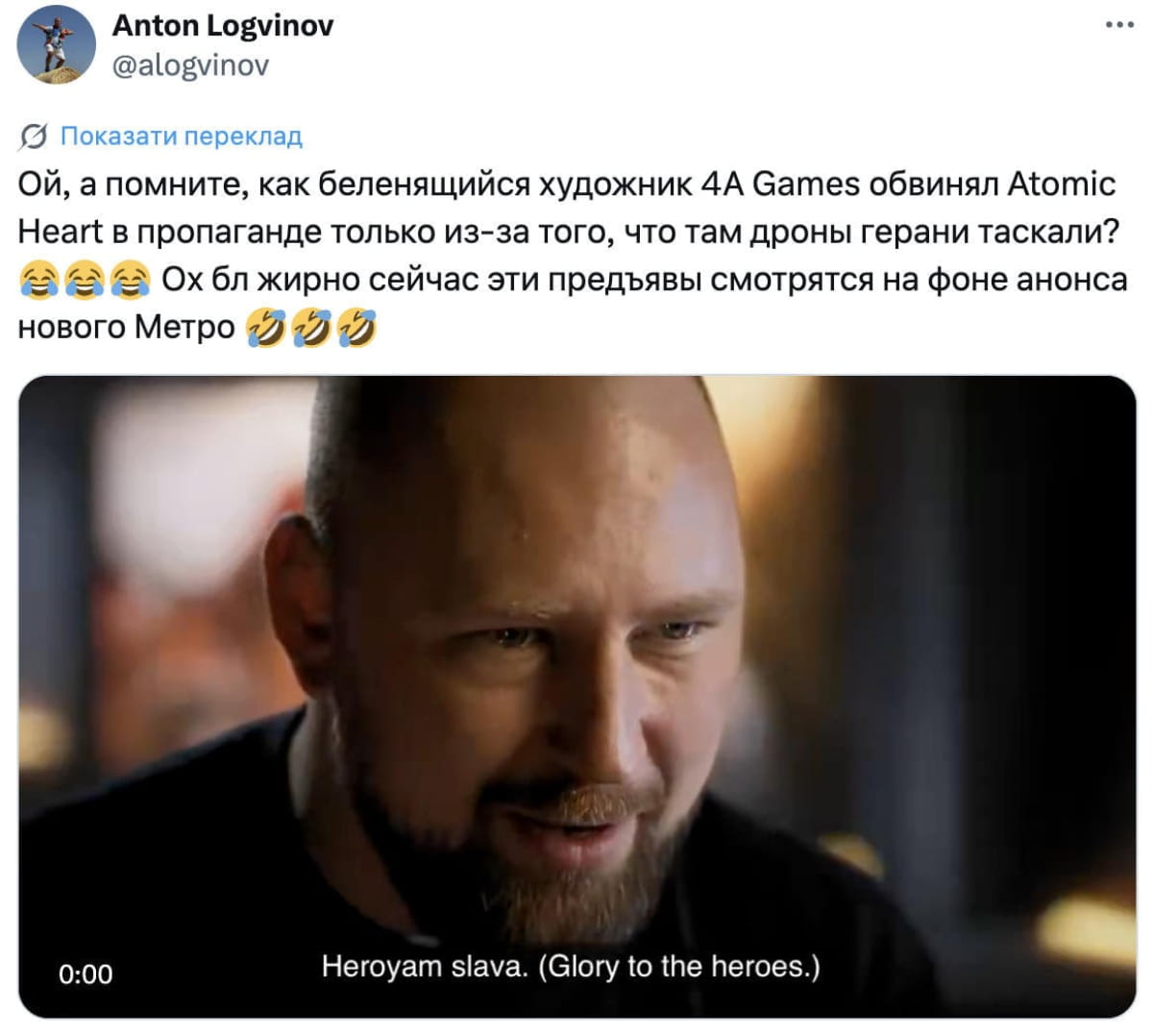
Task: Click the translate icon beside Показати переклад
Action: [x=35, y=137]
